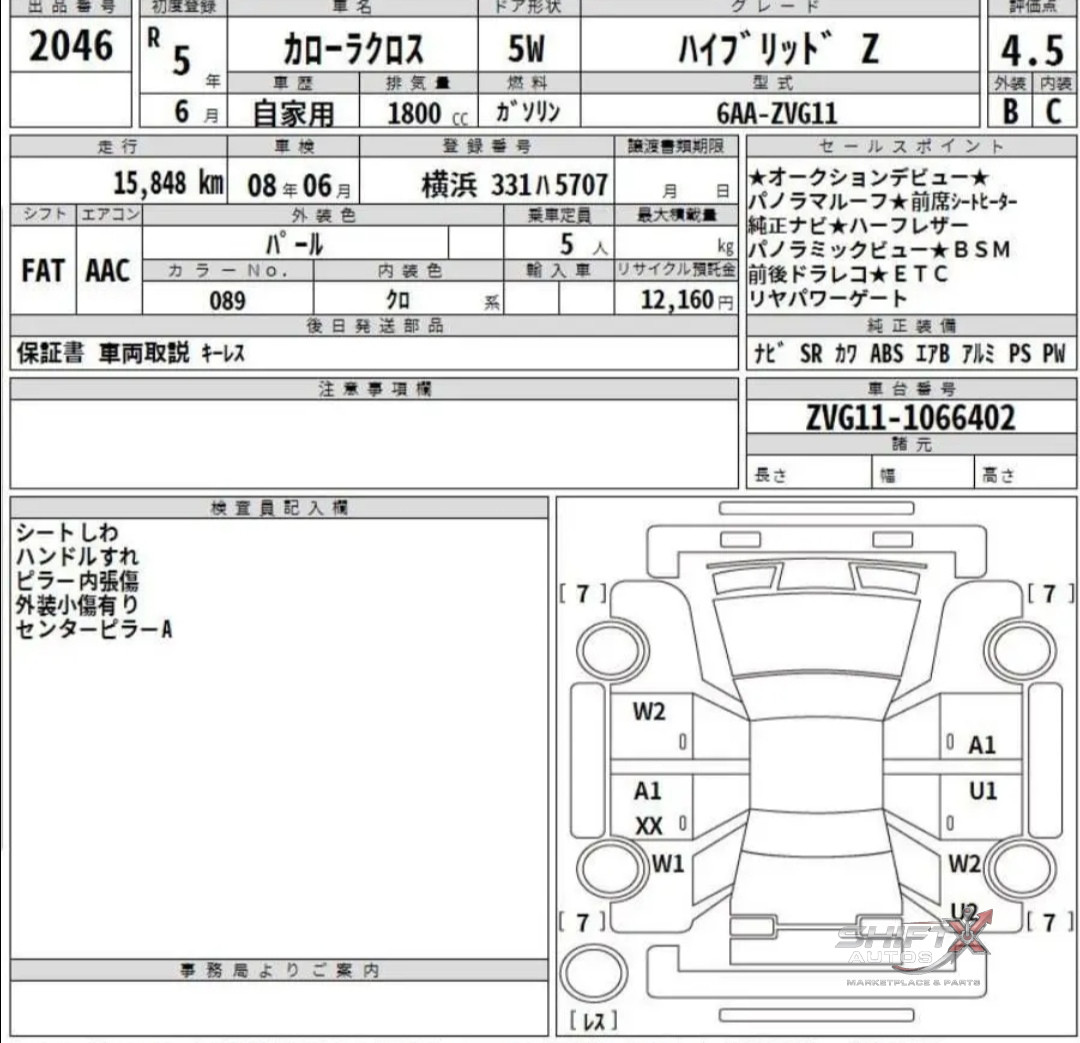Select the sales point line ★オークションデビュー★
The height and width of the screenshot is (1043, 1080).
[x=869, y=178]
